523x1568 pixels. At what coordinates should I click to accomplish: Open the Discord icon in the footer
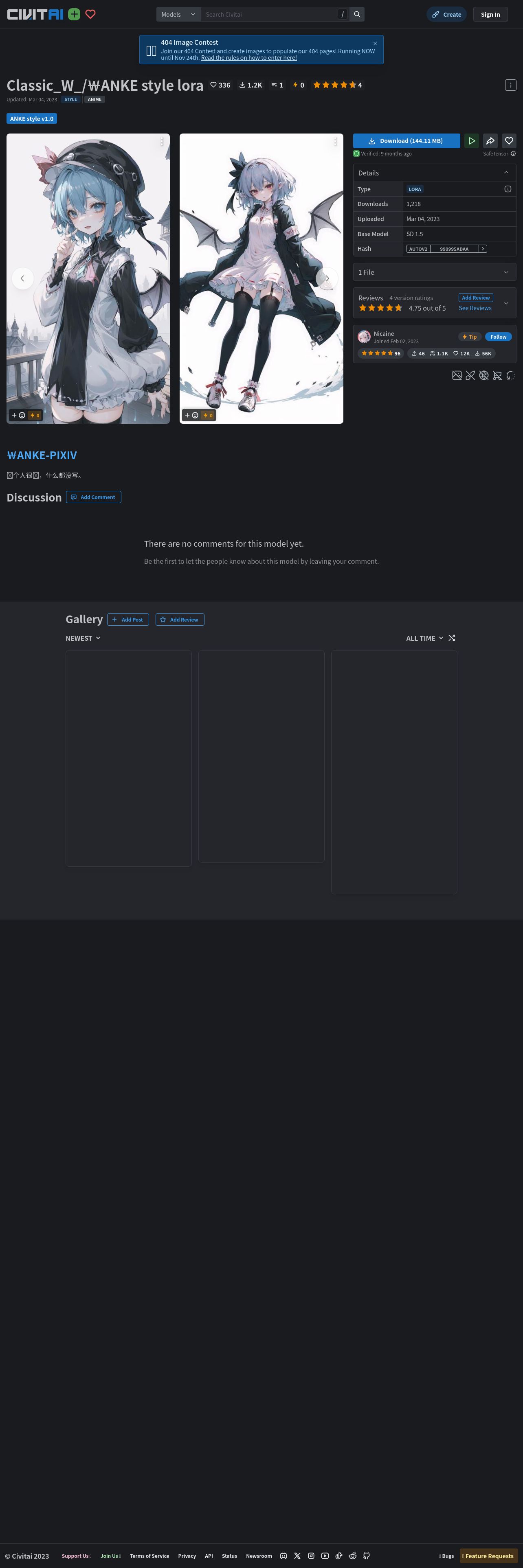pyautogui.click(x=283, y=1555)
